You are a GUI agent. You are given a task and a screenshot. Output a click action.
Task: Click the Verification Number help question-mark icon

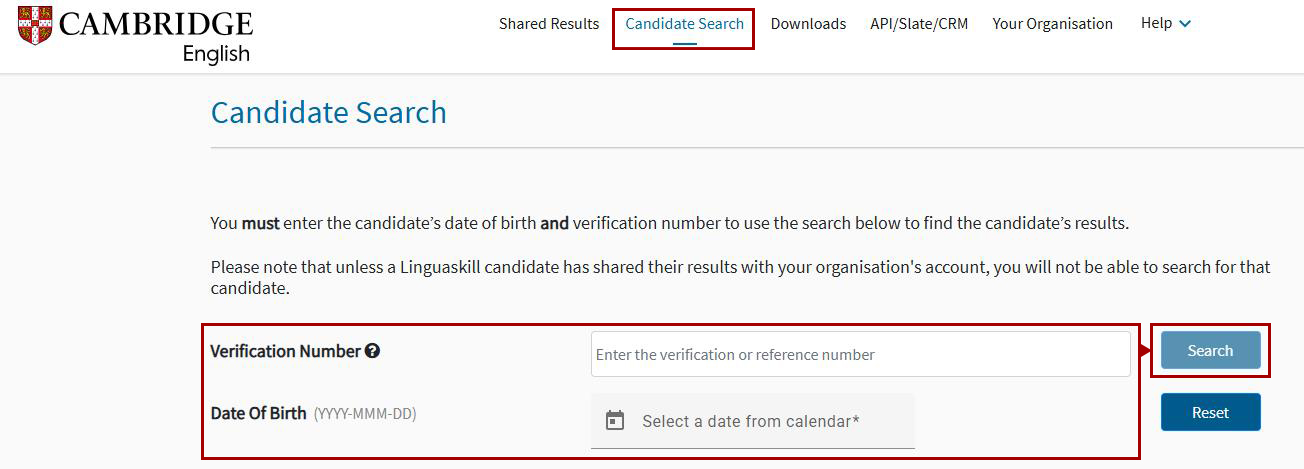tap(372, 351)
